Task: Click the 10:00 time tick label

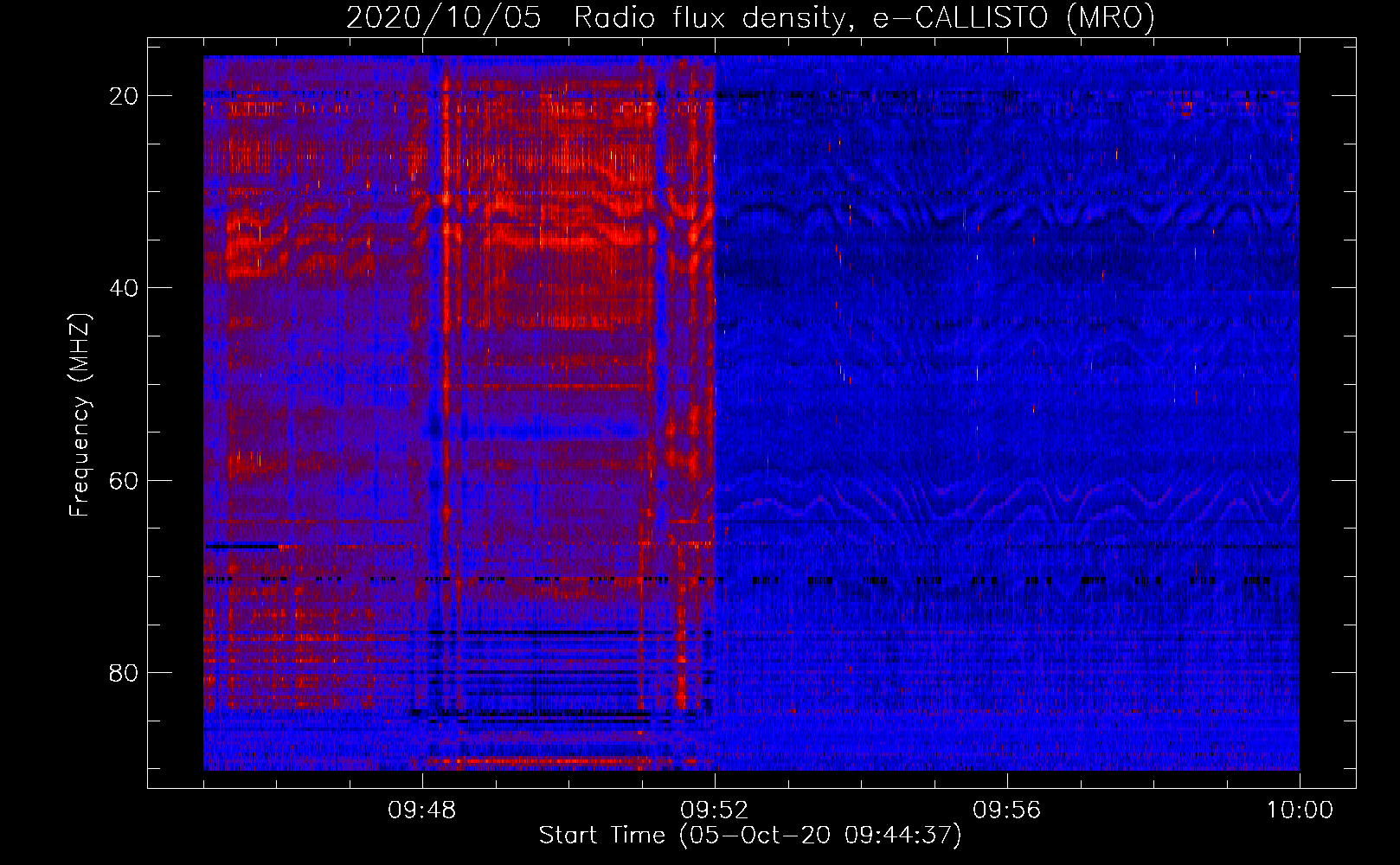Action: coord(1300,811)
